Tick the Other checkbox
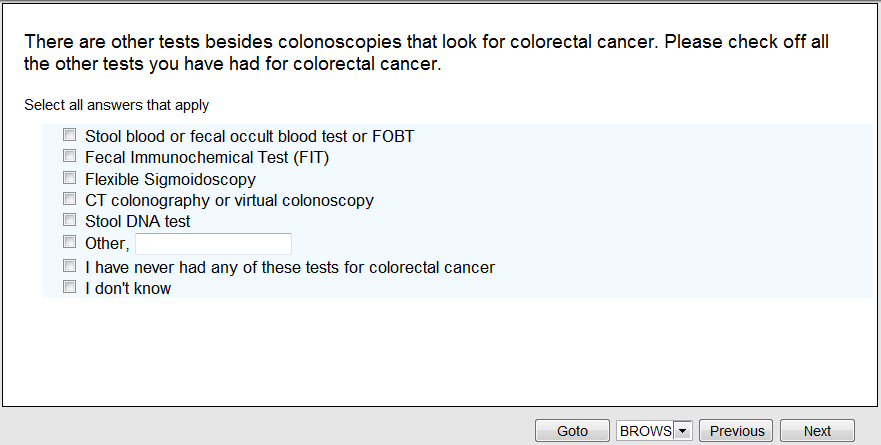Image resolution: width=881 pixels, height=445 pixels. 69,243
